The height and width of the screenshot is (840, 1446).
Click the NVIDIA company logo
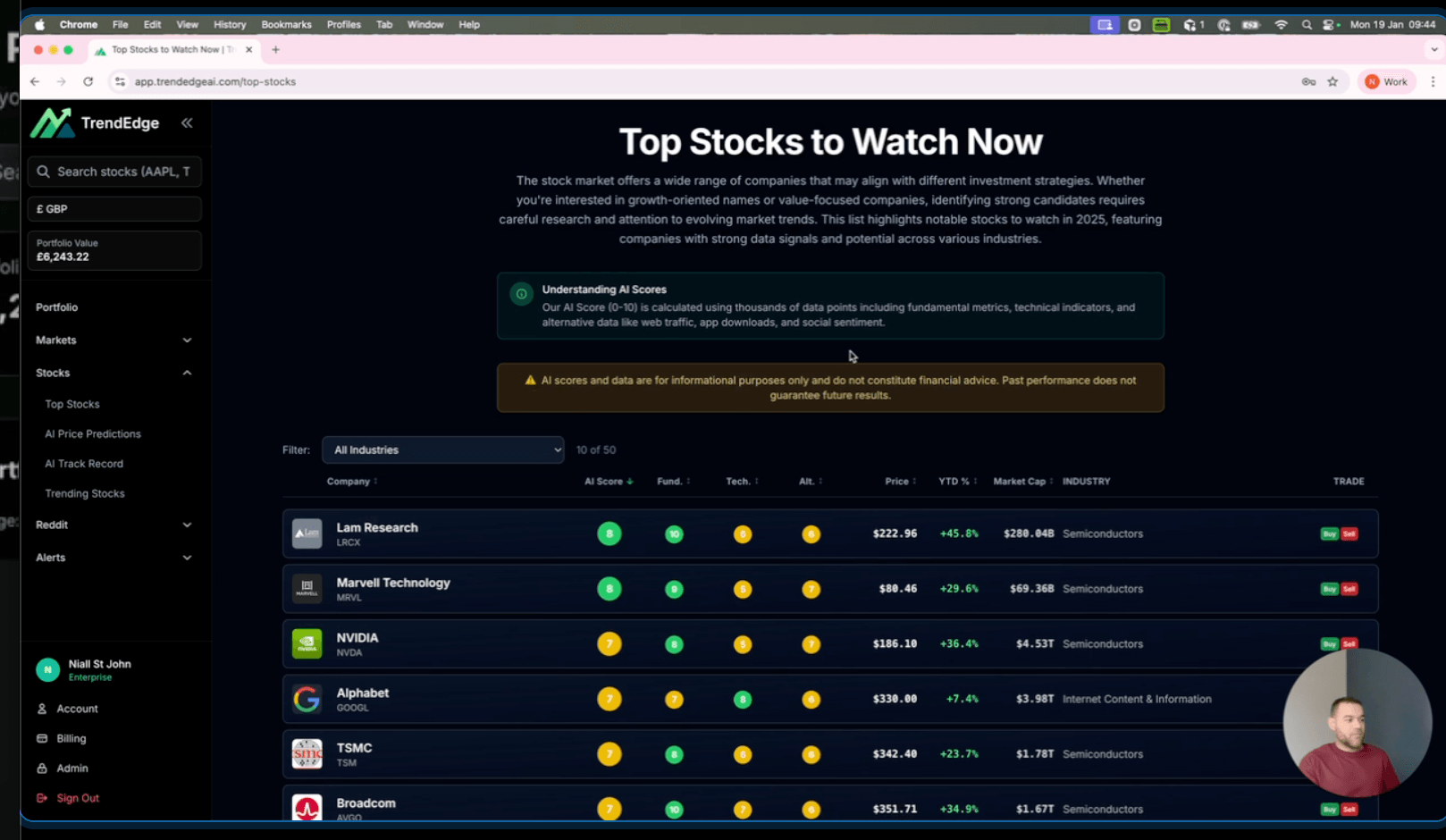pyautogui.click(x=307, y=643)
